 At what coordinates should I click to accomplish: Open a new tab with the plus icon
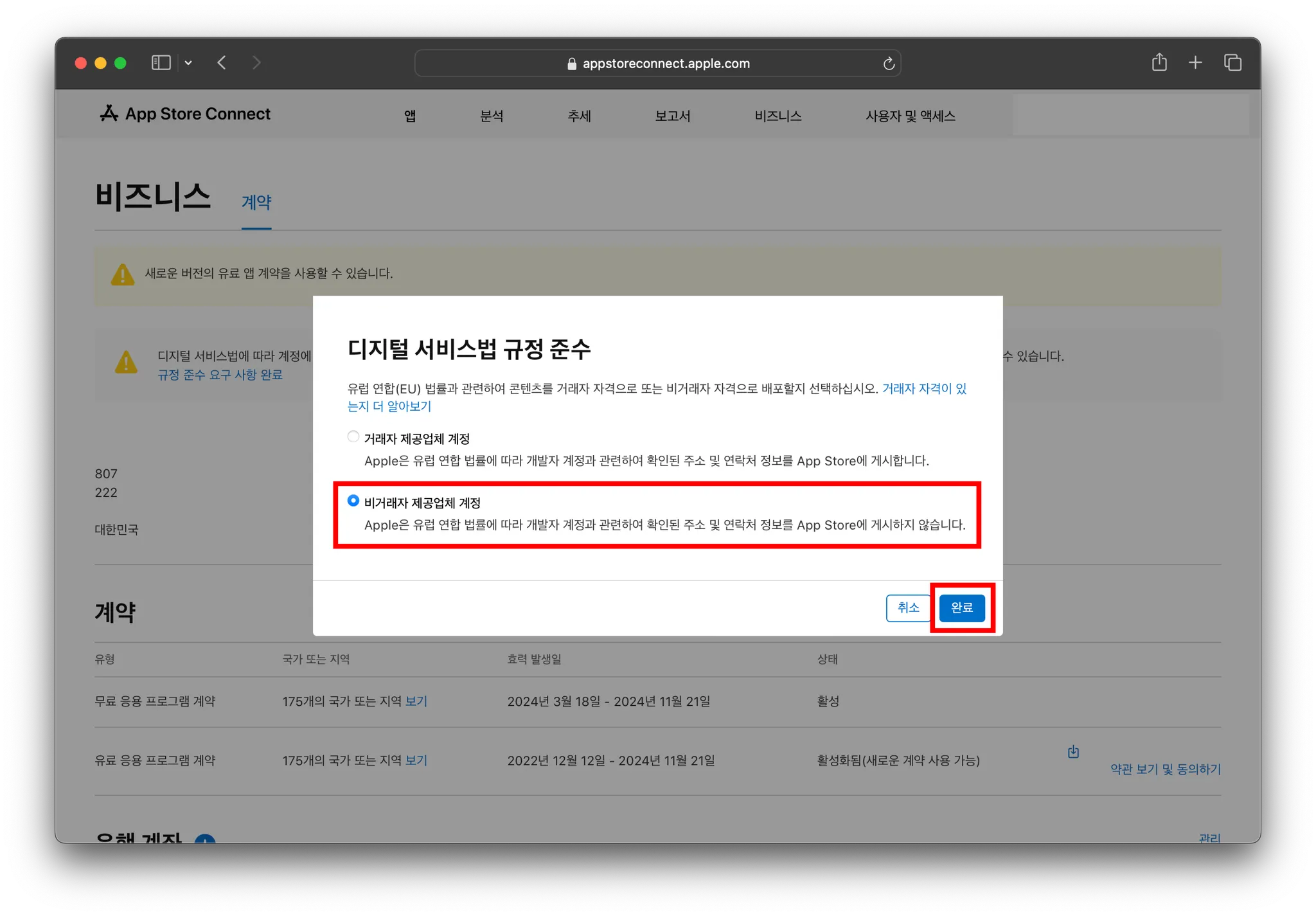(1195, 62)
